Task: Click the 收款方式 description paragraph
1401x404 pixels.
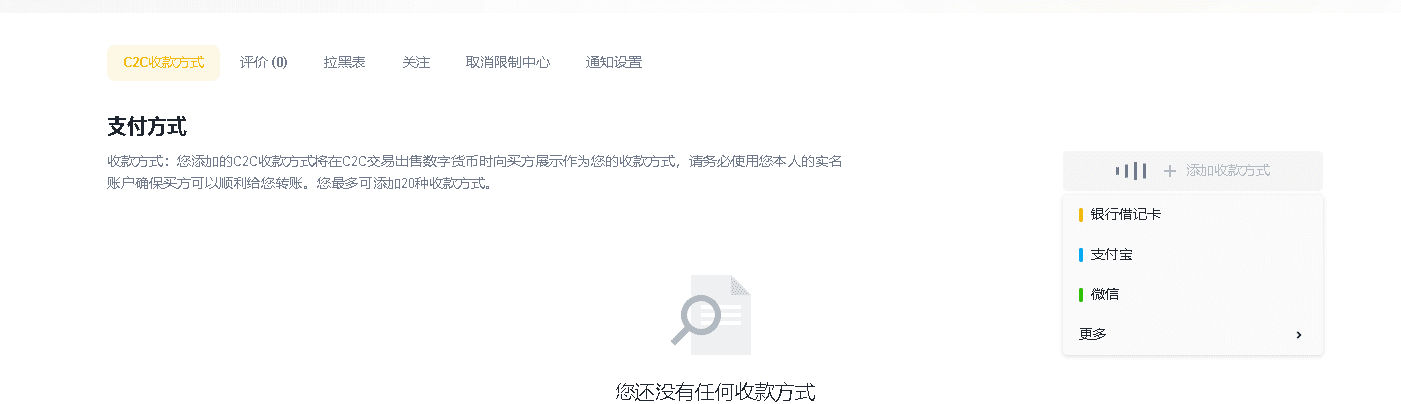Action: coord(475,172)
